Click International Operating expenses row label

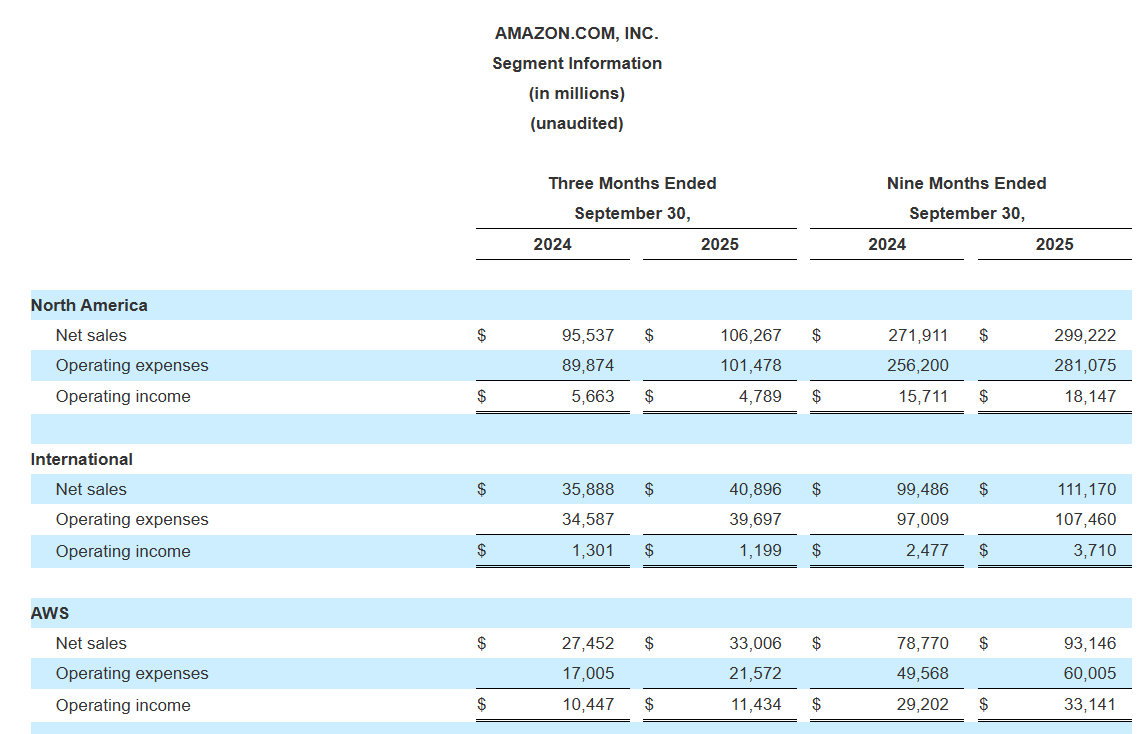pos(132,519)
